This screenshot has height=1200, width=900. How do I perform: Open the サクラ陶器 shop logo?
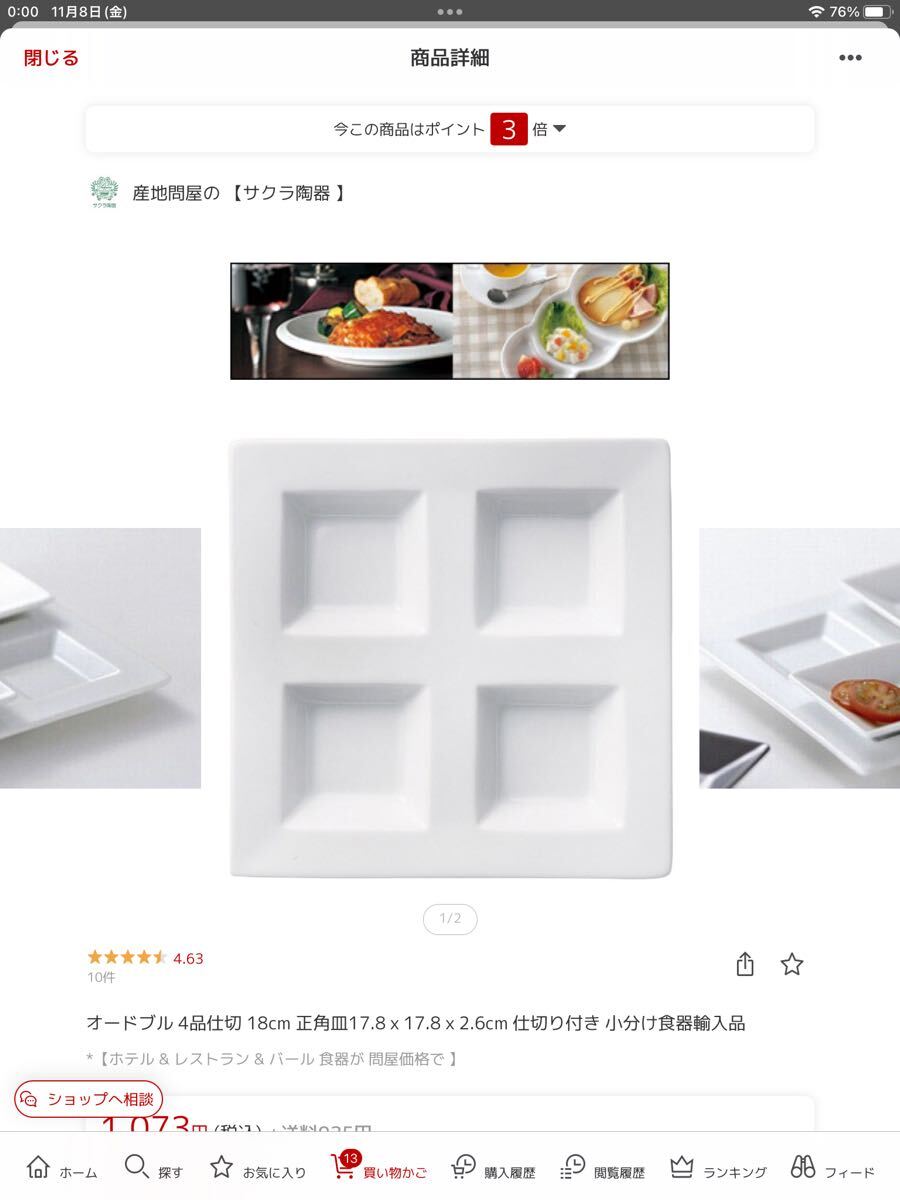click(x=104, y=192)
